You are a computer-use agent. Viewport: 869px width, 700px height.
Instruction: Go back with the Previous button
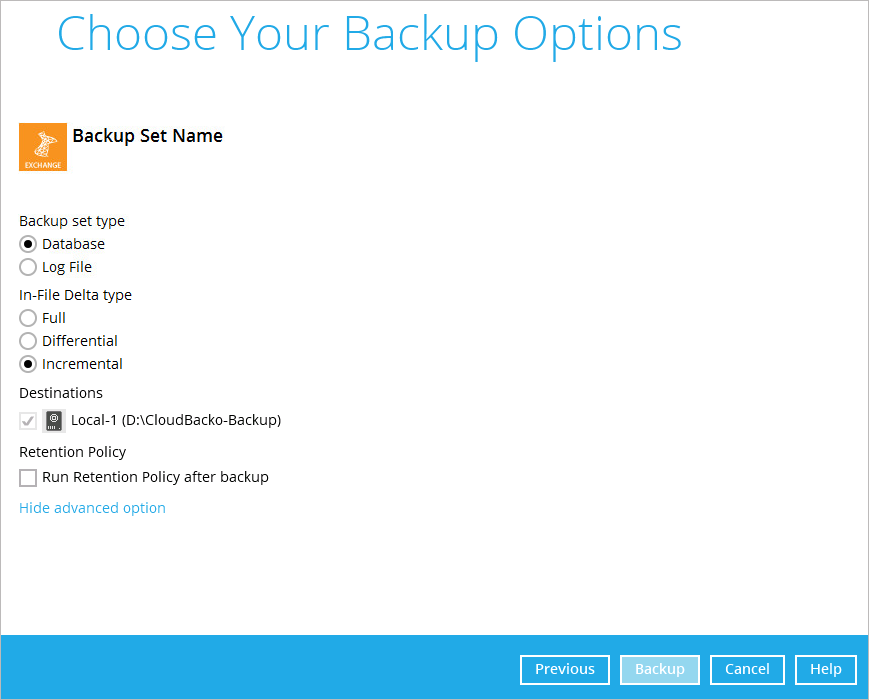point(564,669)
